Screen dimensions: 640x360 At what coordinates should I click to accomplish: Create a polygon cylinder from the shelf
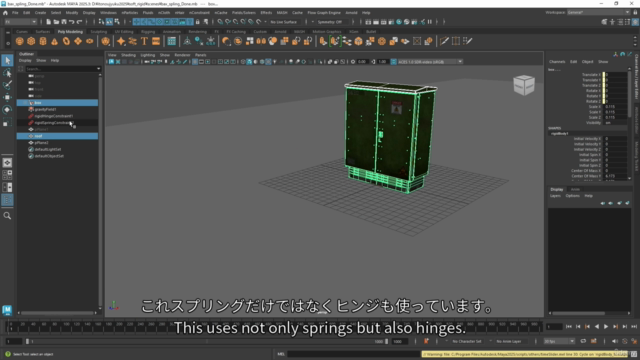click(43, 41)
